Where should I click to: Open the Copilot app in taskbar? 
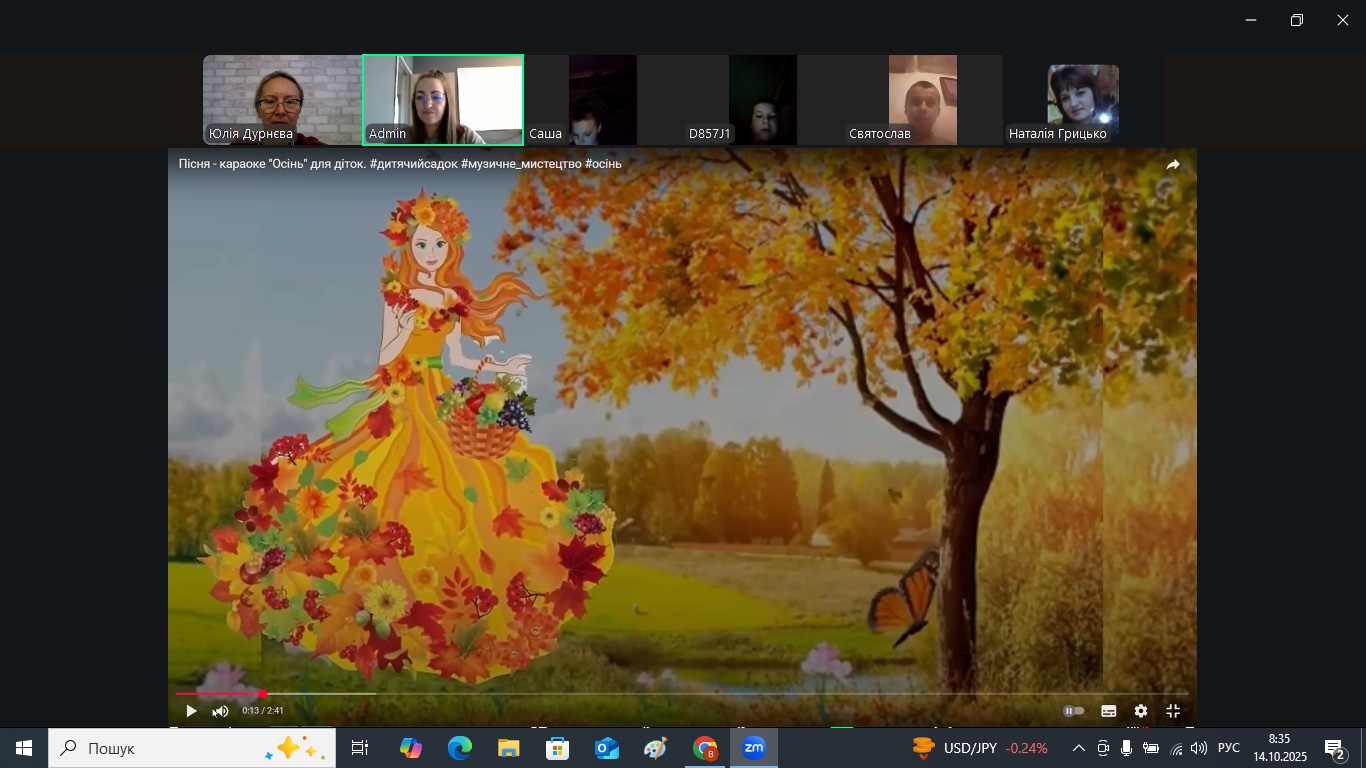[x=410, y=748]
